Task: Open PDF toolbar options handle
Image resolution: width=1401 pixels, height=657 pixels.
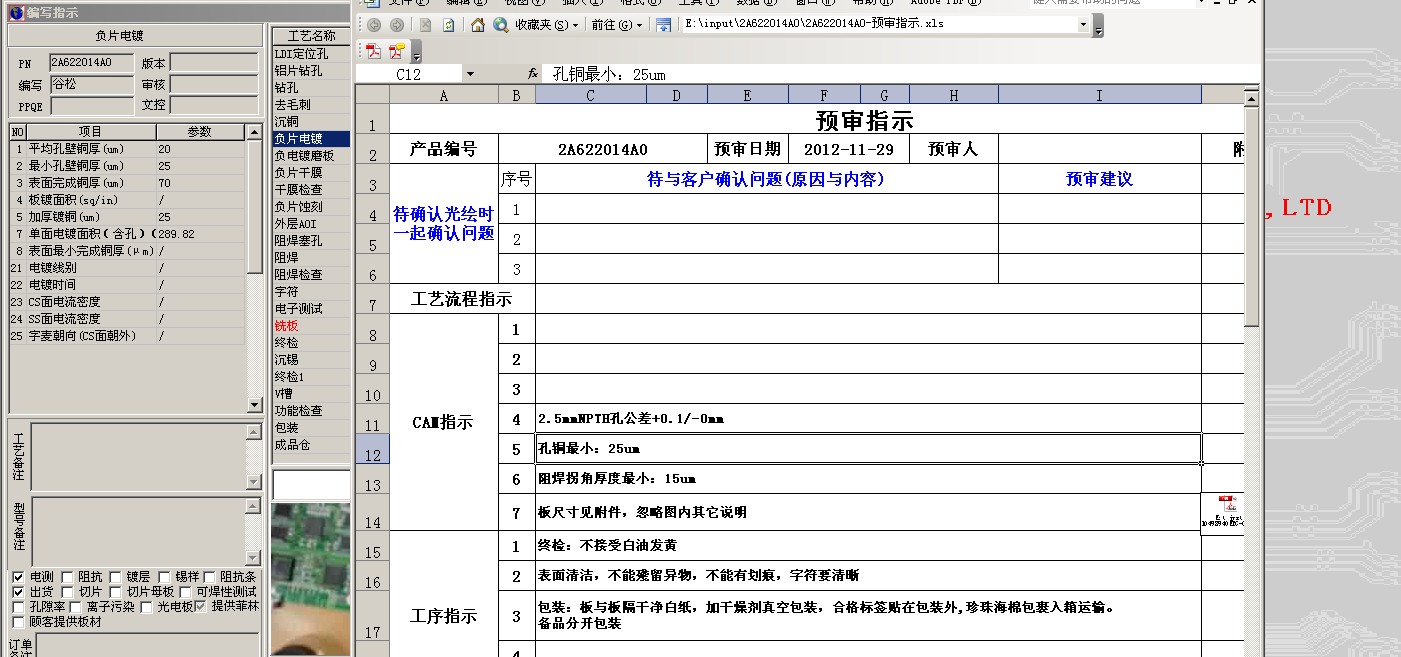Action: pyautogui.click(x=416, y=52)
